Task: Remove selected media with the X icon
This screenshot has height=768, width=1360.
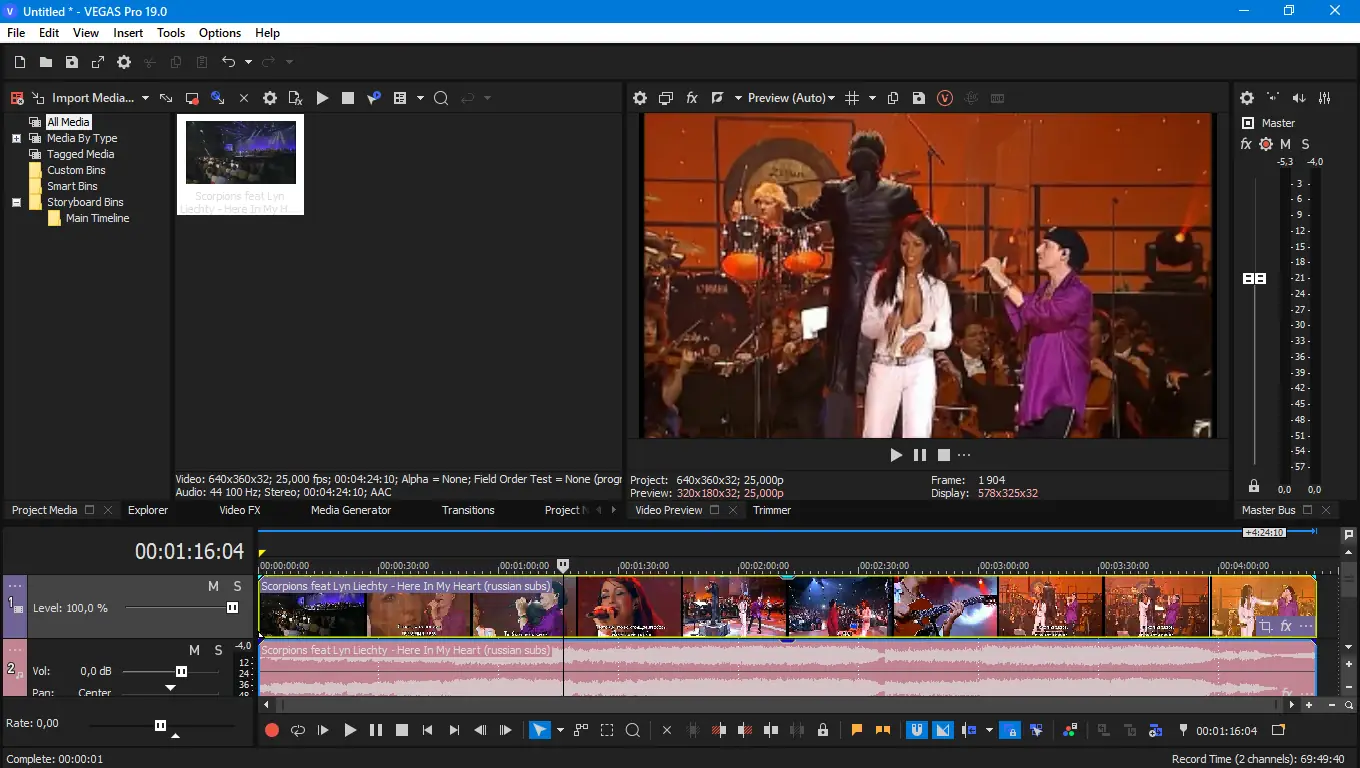Action: 244,98
